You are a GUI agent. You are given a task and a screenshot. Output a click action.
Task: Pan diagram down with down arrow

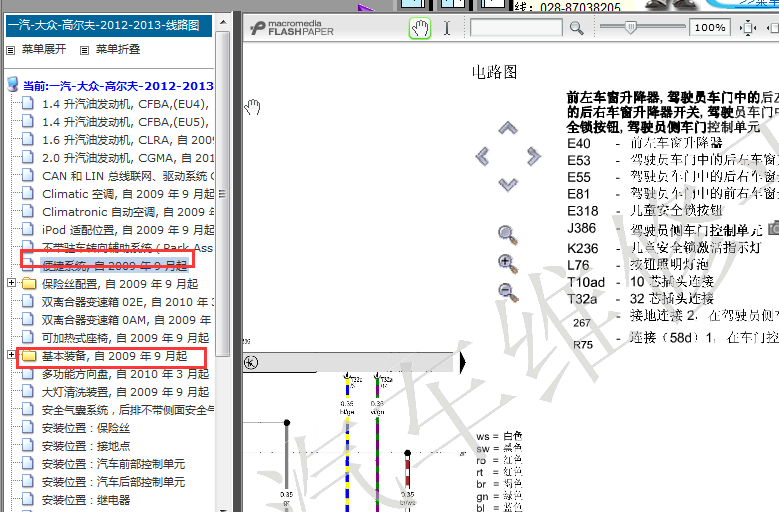click(508, 184)
